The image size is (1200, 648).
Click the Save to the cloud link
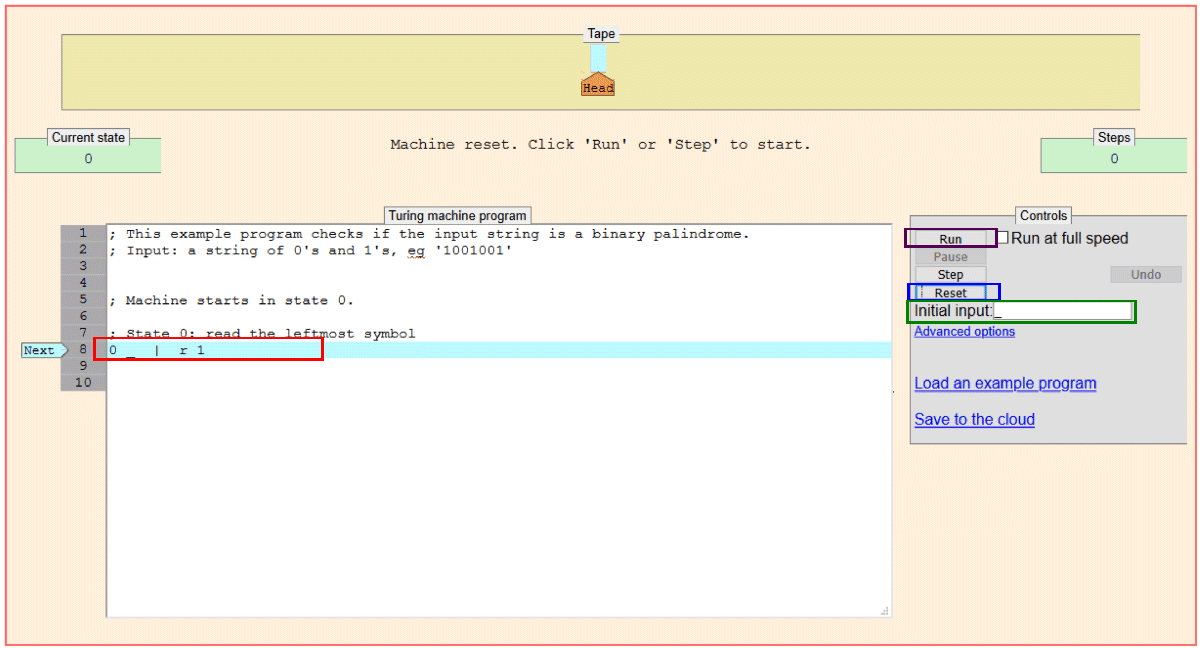click(x=974, y=420)
